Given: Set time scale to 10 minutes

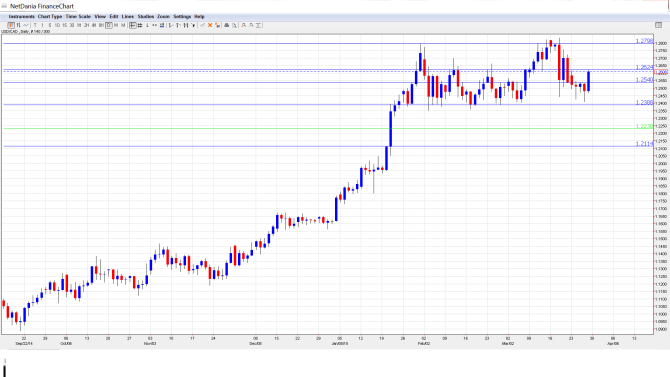Looking at the screenshot, I should [57, 26].
